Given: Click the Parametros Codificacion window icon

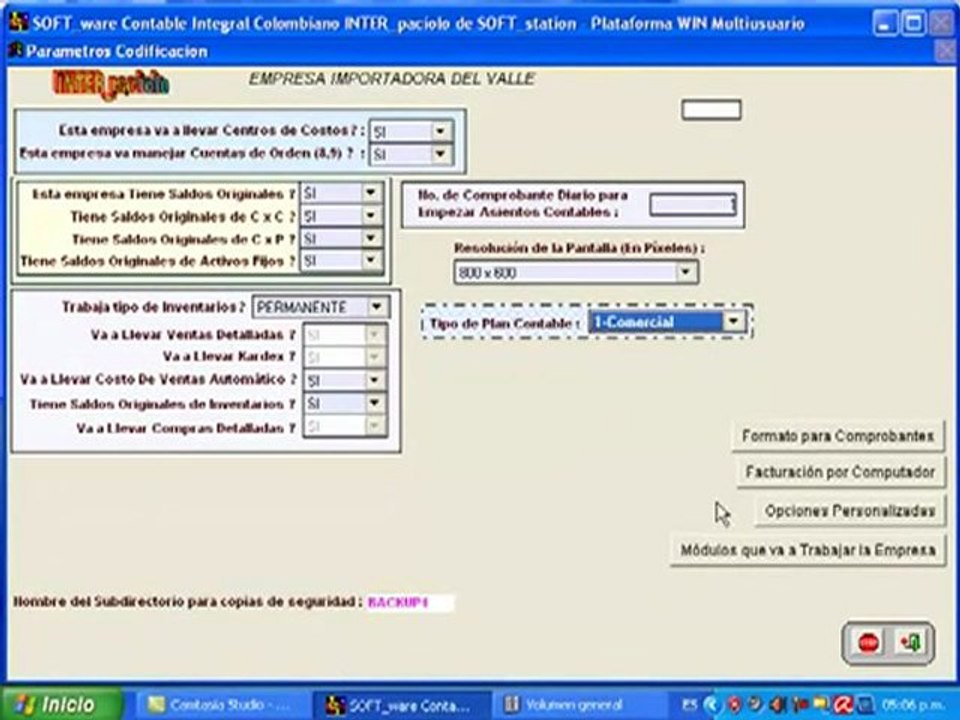Looking at the screenshot, I should tap(15, 50).
